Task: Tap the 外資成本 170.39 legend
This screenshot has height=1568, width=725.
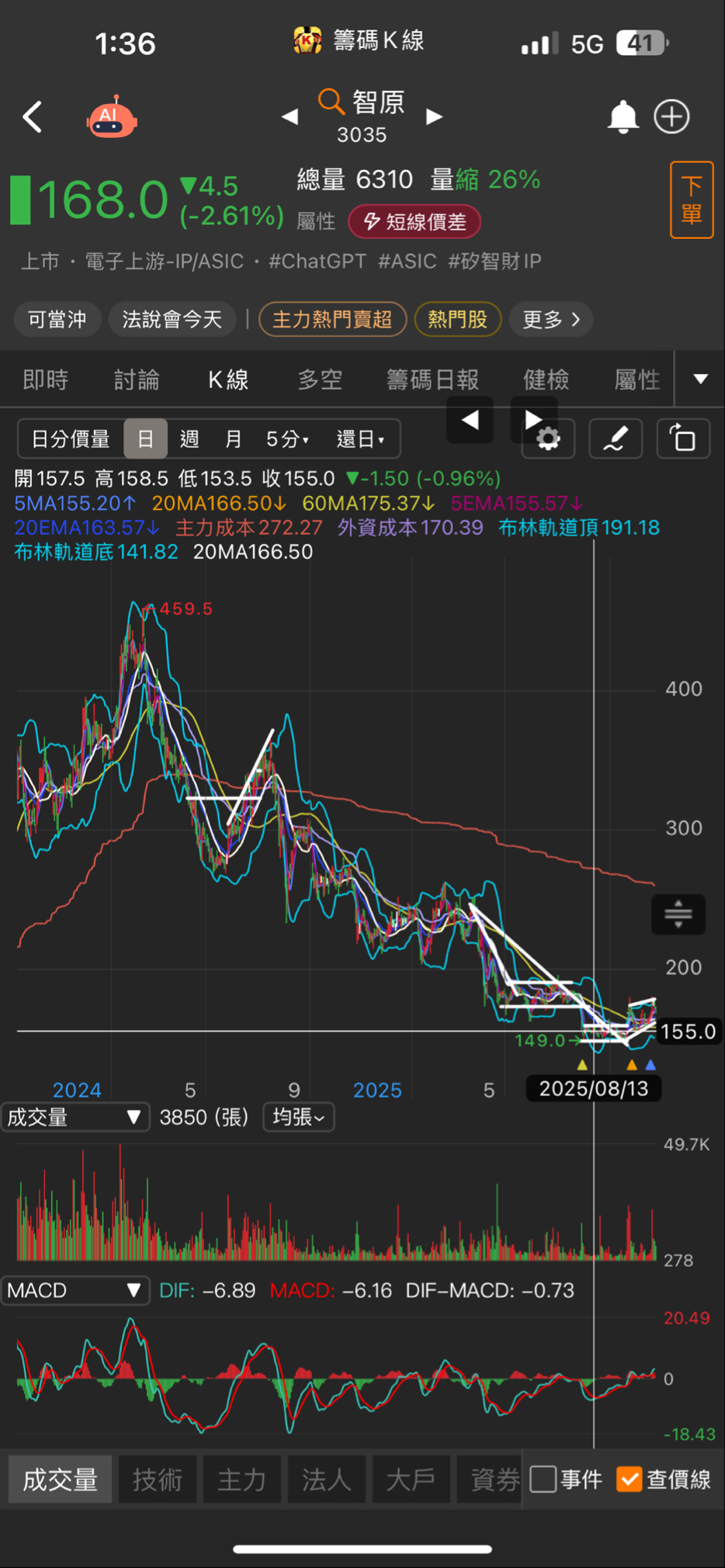Action: [x=410, y=528]
